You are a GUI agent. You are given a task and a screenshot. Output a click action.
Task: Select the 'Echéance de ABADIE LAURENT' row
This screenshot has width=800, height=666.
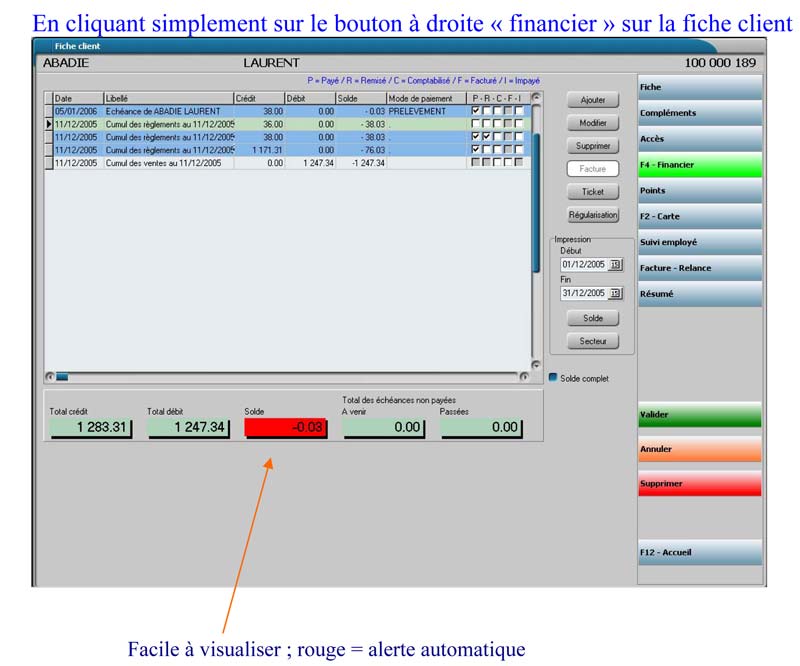click(288, 111)
